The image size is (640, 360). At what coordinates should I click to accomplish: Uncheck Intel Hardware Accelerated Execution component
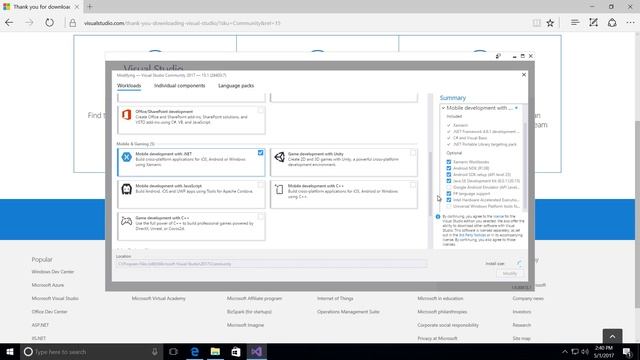pyautogui.click(x=449, y=200)
